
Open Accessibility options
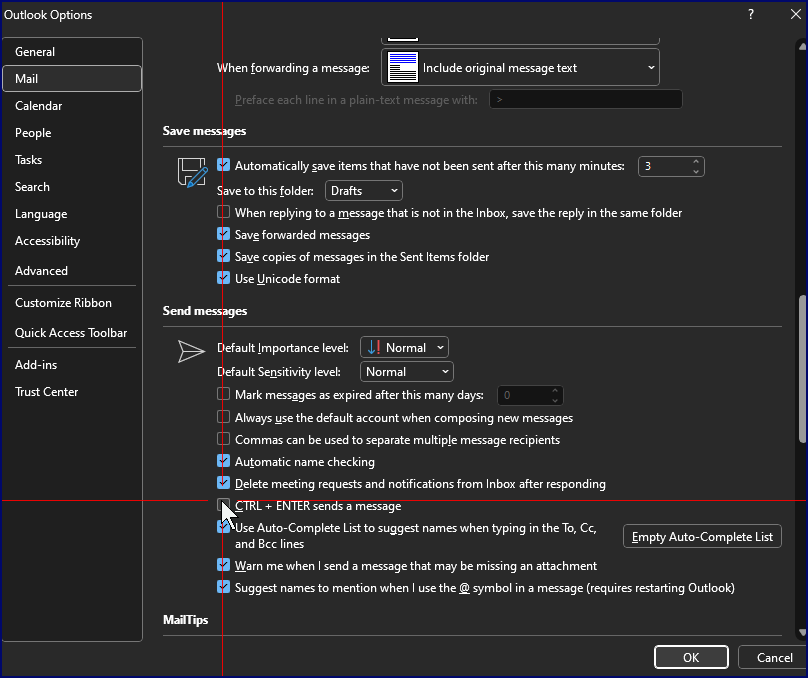(72, 241)
